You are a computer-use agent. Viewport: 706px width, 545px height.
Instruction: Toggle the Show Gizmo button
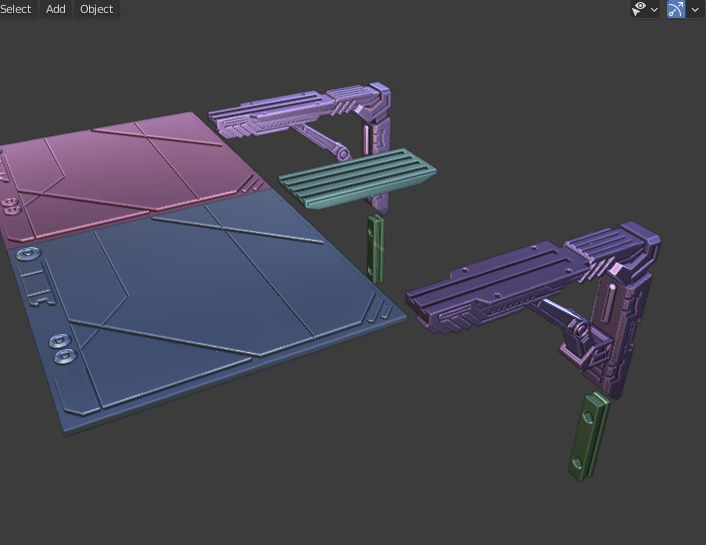point(675,9)
